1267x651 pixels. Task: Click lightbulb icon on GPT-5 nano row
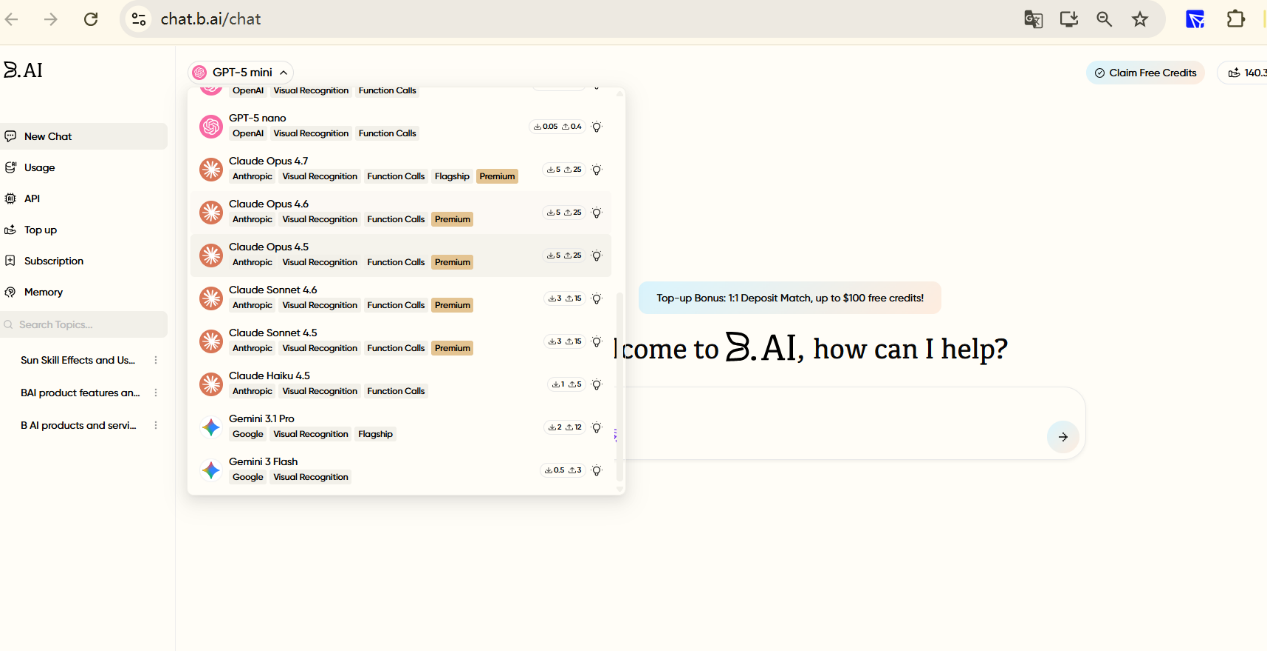(x=597, y=127)
